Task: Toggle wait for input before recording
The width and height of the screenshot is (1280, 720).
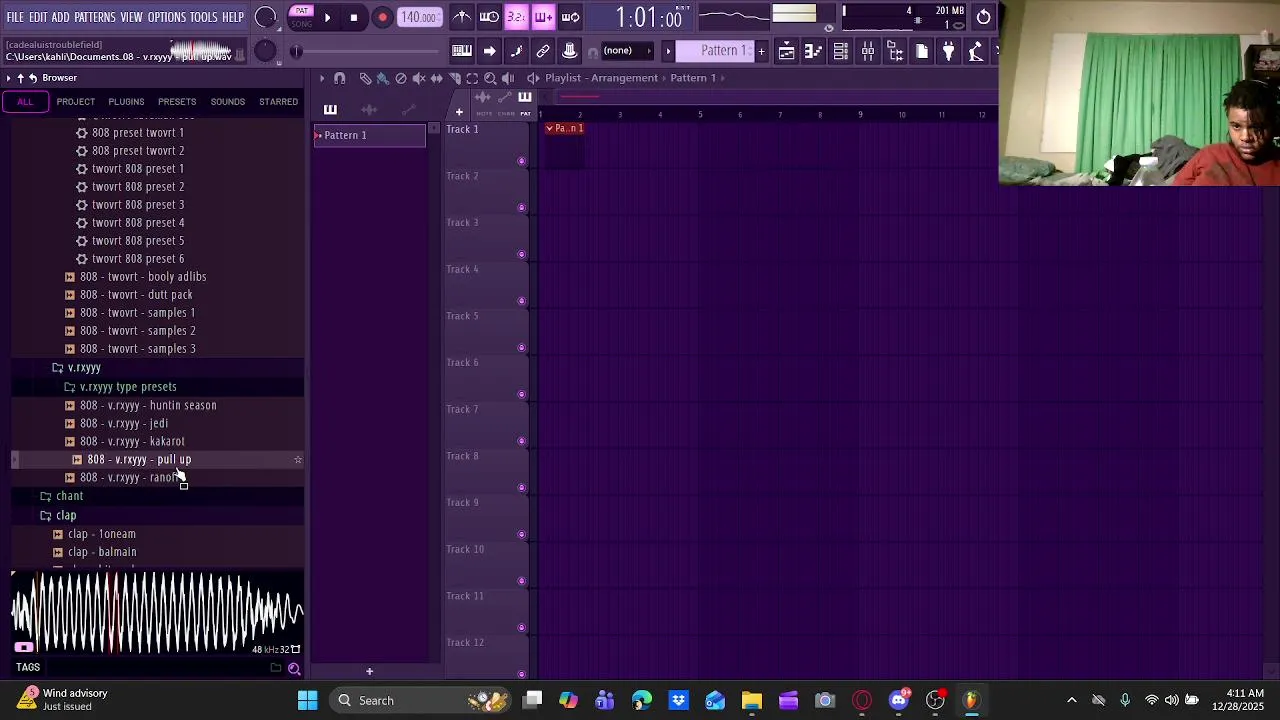Action: (x=489, y=17)
